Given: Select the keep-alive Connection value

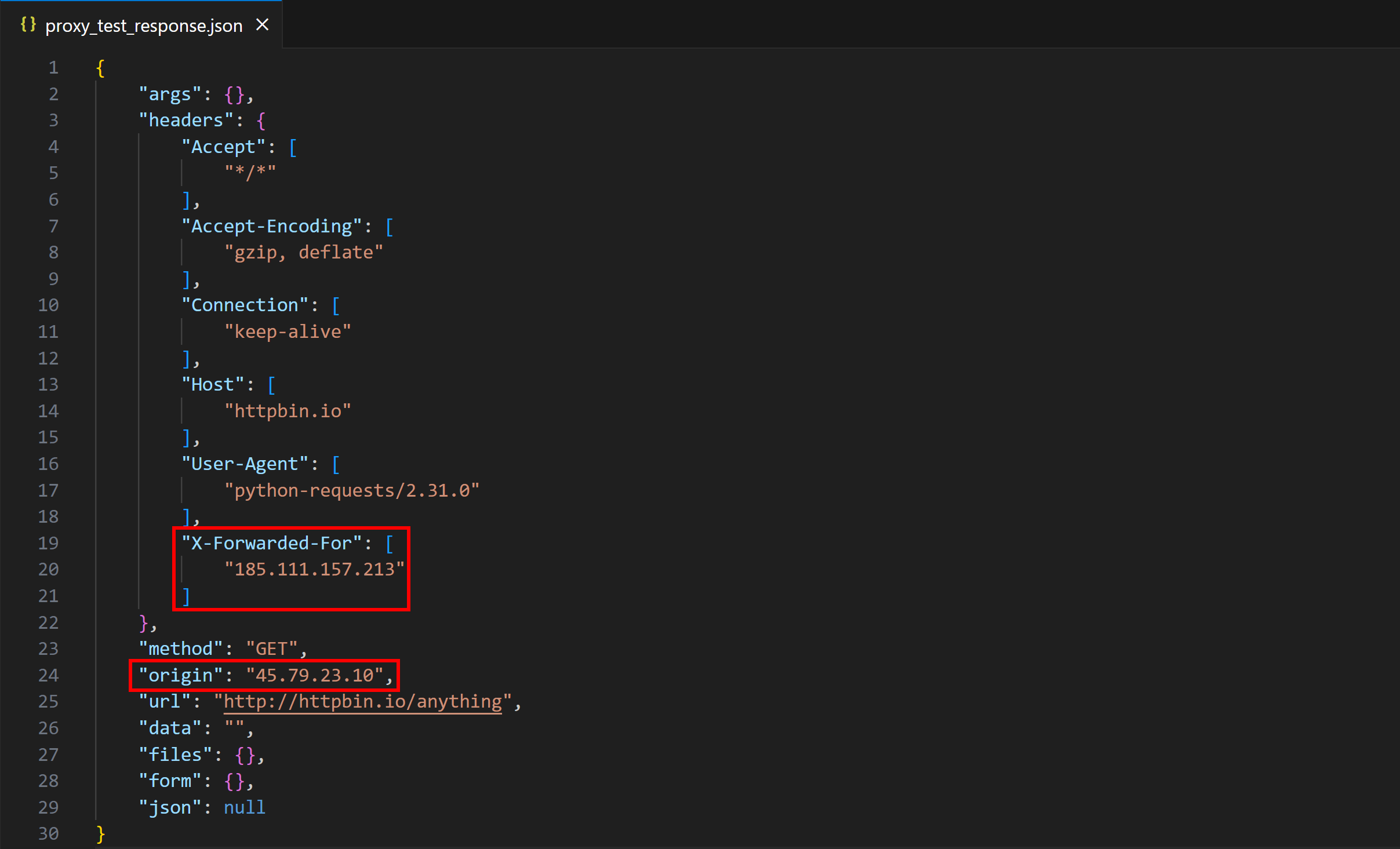Looking at the screenshot, I should tap(287, 331).
